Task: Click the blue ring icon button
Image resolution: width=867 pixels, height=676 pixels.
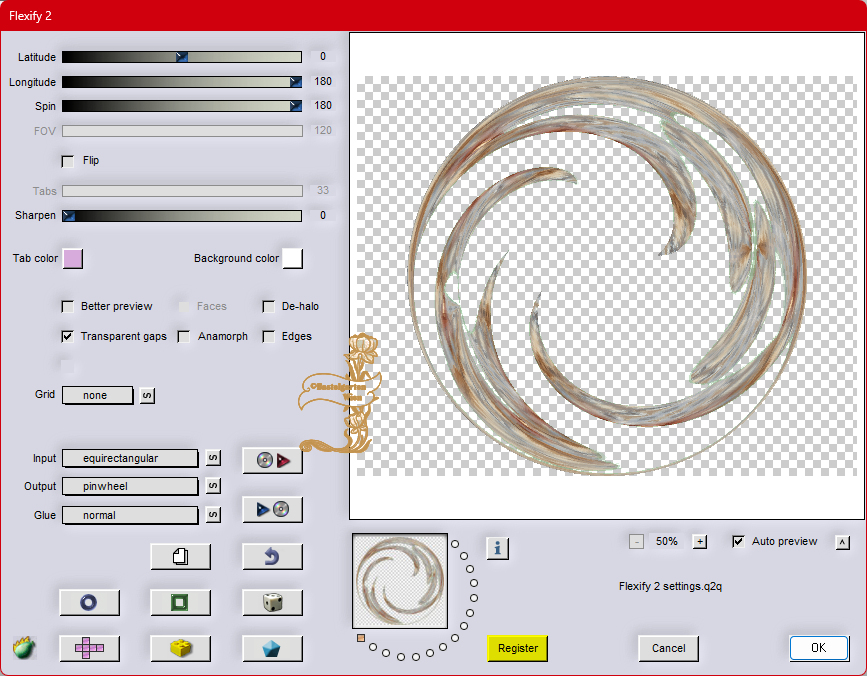Action: (89, 602)
